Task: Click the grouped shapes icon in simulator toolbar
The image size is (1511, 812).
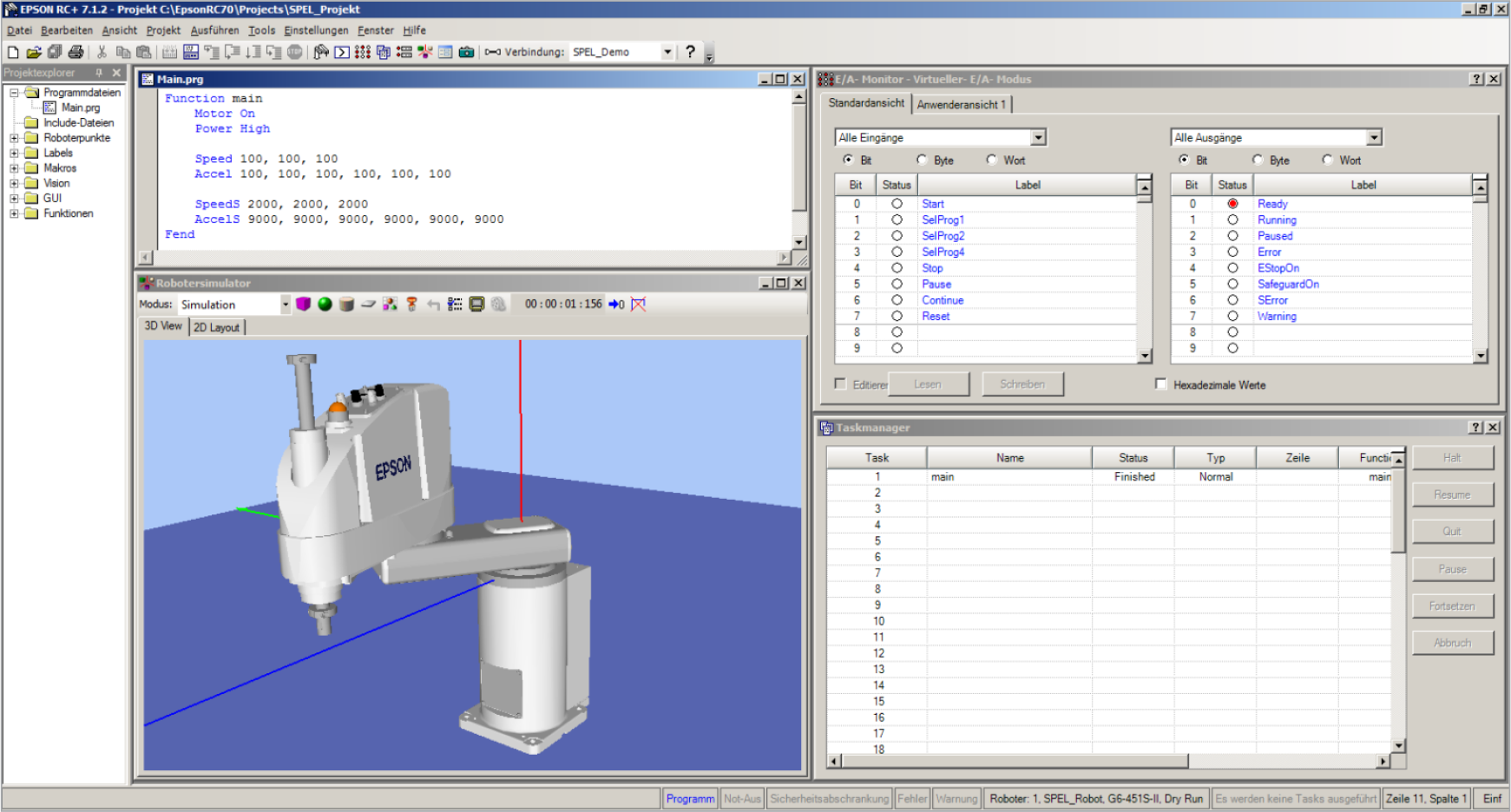Action: click(390, 304)
